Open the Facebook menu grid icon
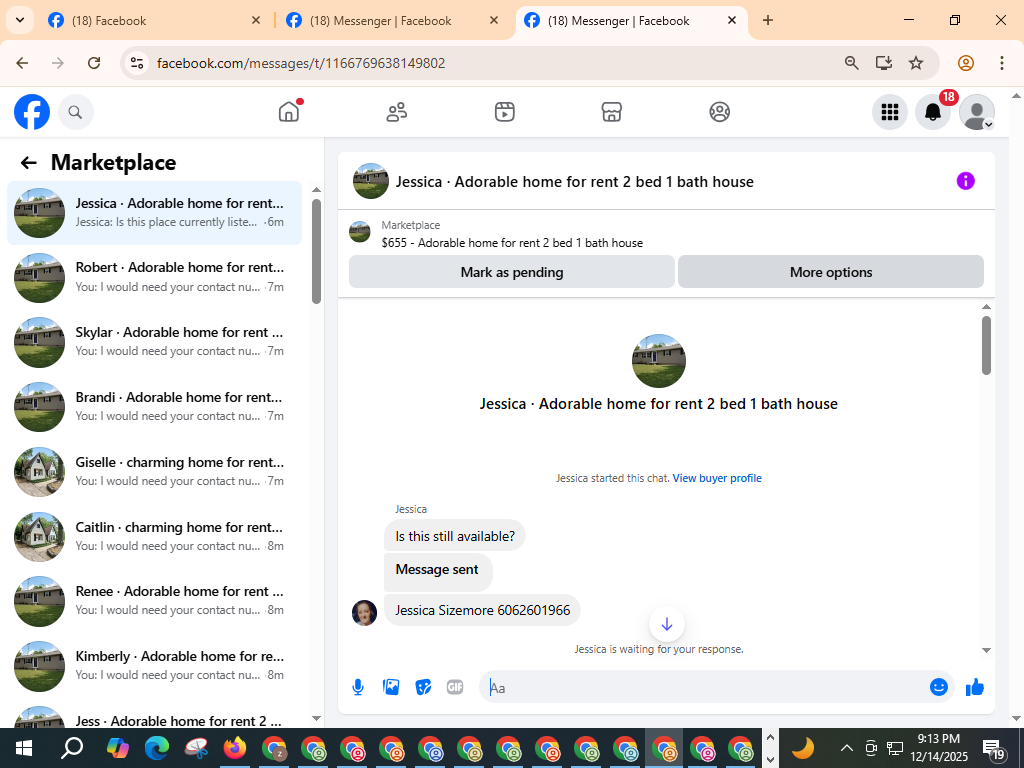 [x=889, y=112]
